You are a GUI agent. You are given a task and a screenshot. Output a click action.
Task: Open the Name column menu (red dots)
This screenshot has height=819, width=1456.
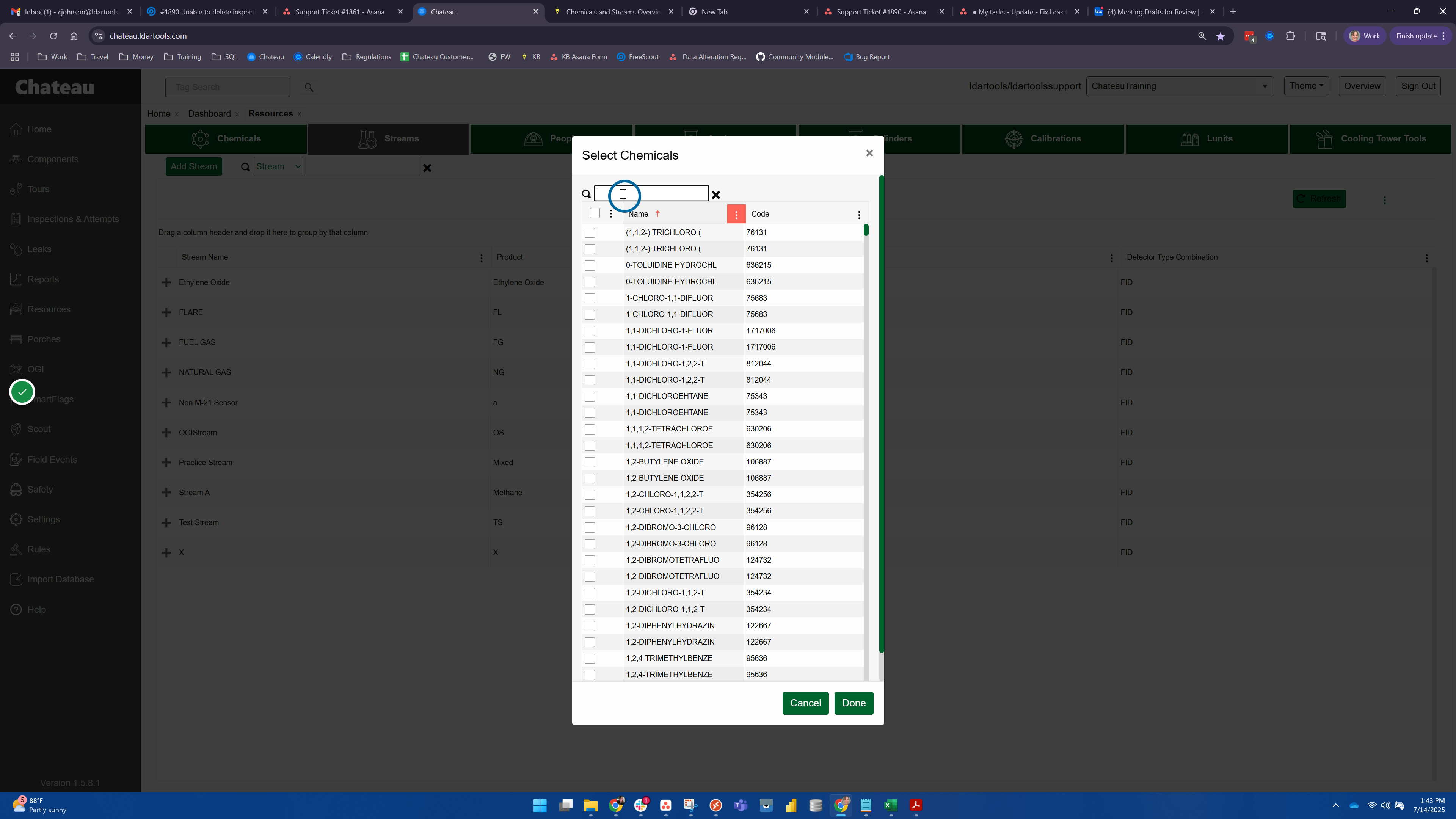pyautogui.click(x=736, y=214)
